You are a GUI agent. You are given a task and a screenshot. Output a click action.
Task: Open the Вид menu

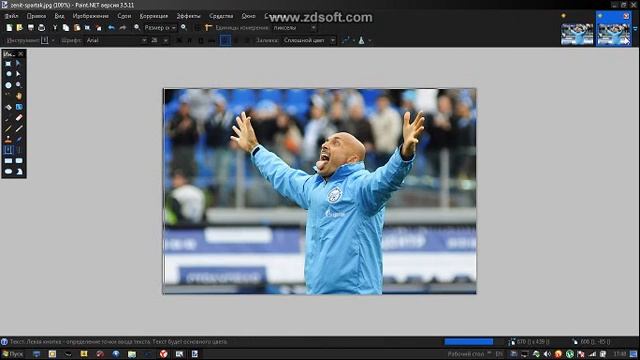pos(59,16)
